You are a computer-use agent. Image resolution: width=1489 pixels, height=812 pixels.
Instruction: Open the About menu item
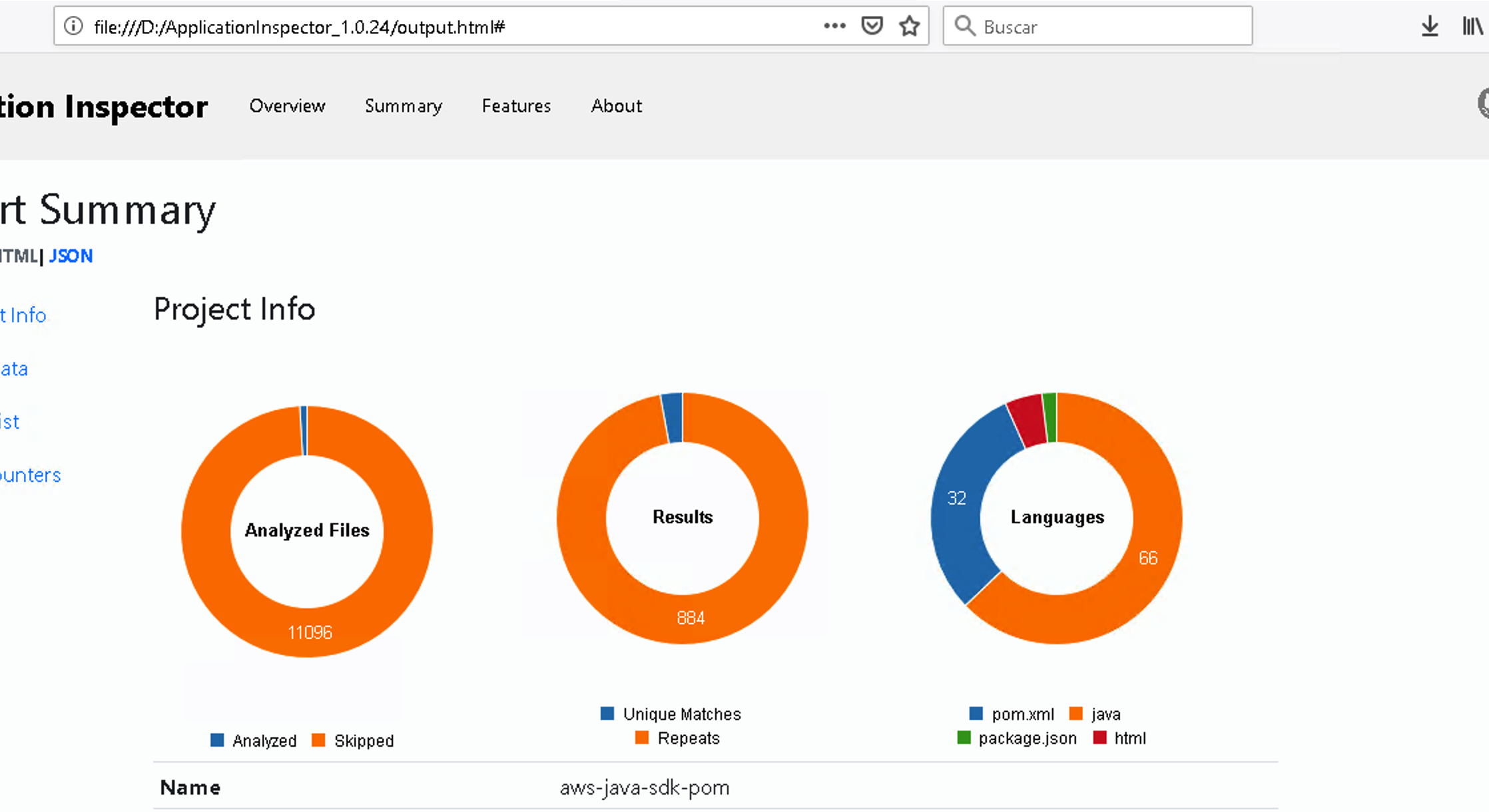tap(616, 106)
